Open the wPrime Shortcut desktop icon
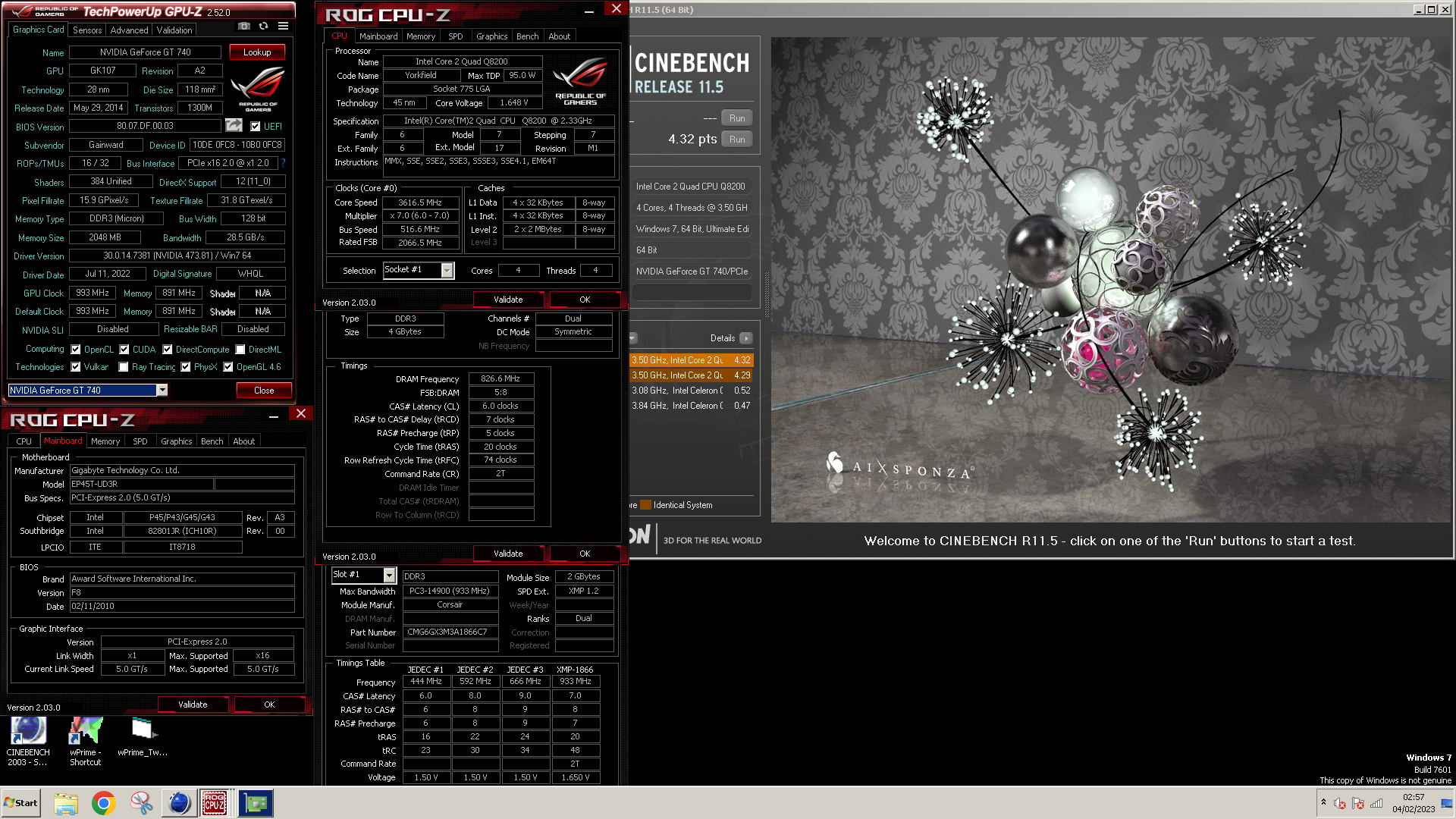Image resolution: width=1456 pixels, height=819 pixels. pyautogui.click(x=85, y=741)
